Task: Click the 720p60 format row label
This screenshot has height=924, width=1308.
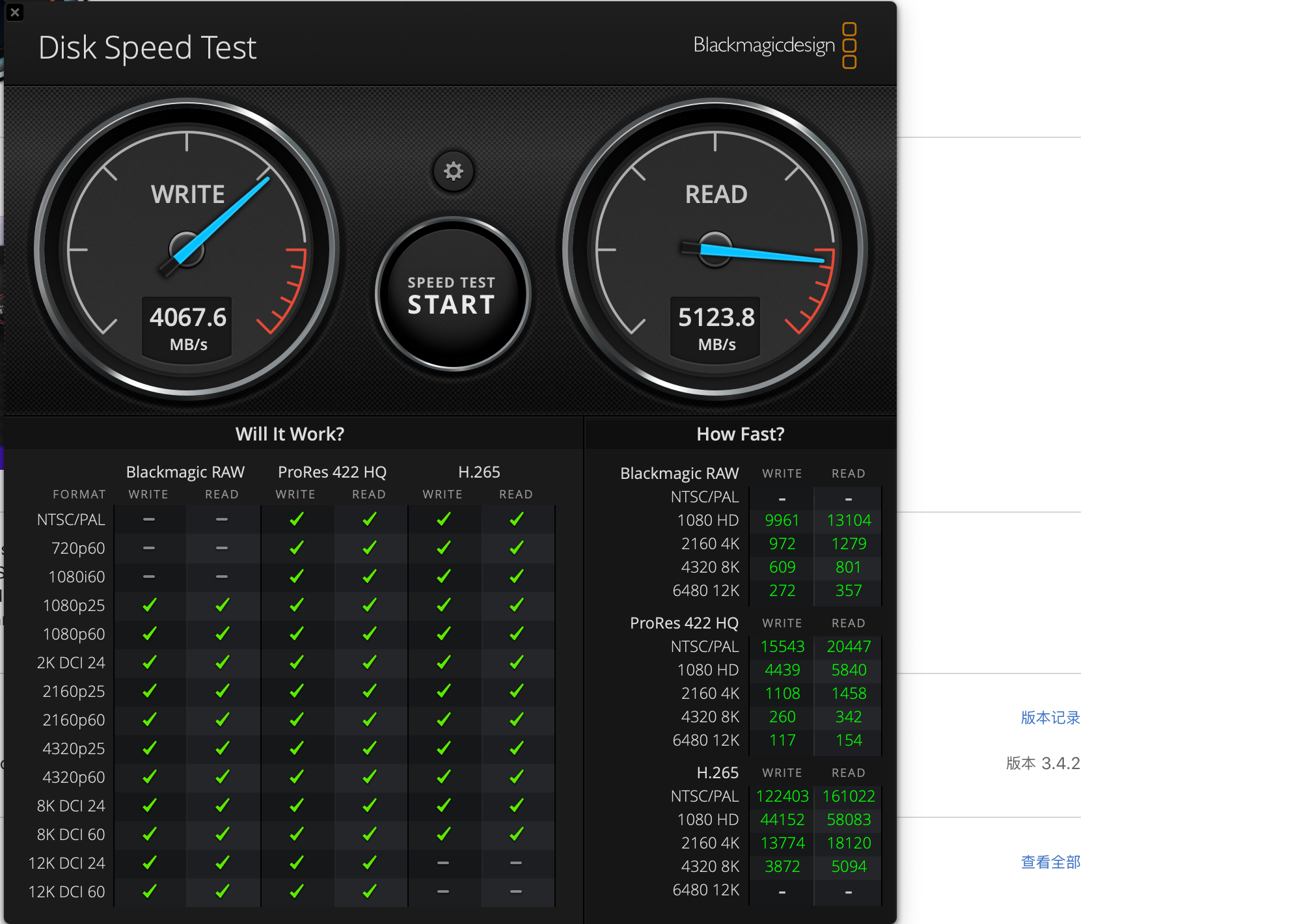Action: [78, 548]
